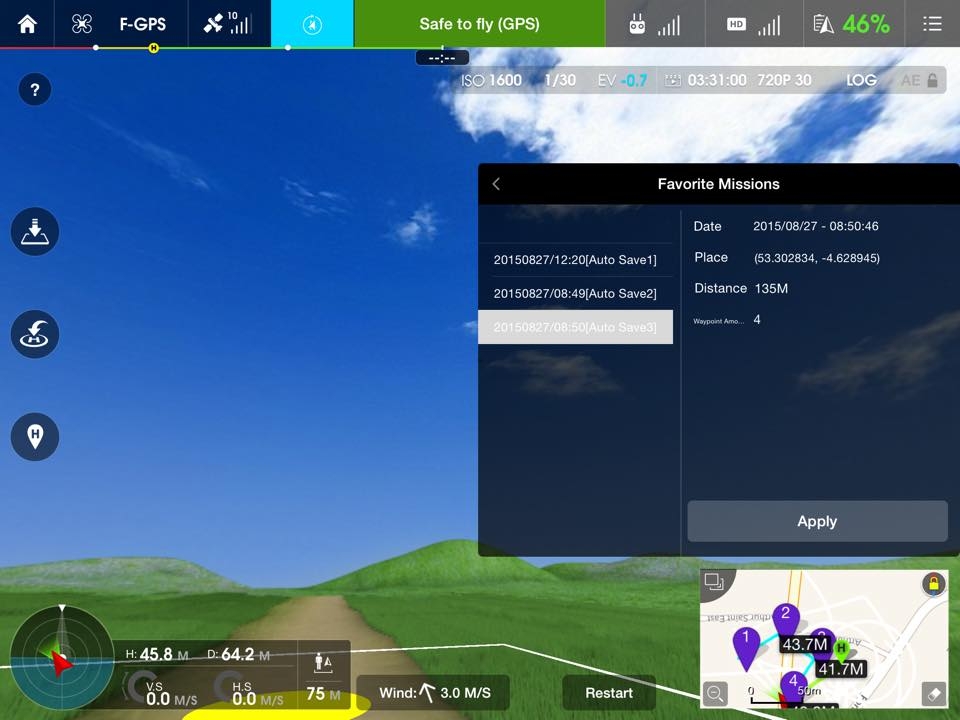Select mission 20150827/12:20 Auto Save1
This screenshot has height=720, width=960.
point(575,260)
